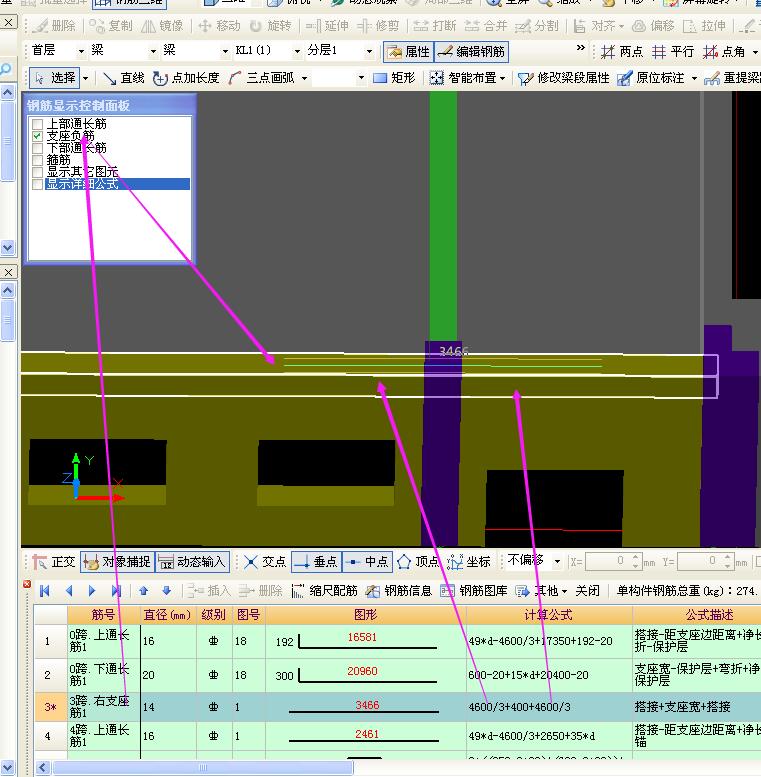Go to last rebar record
This screenshot has width=761, height=777.
coord(116,591)
